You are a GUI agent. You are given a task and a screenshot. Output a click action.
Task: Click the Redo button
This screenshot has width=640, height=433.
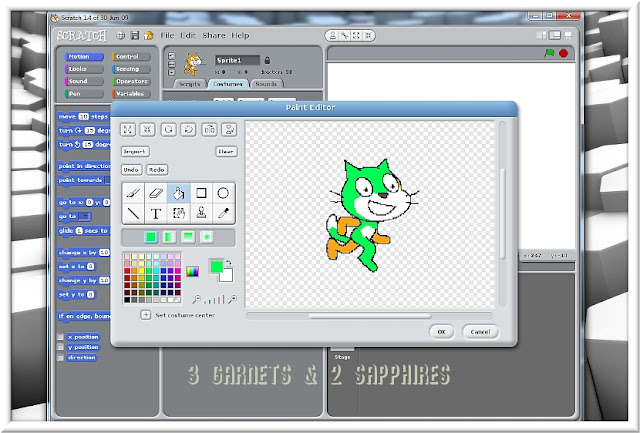click(x=157, y=170)
